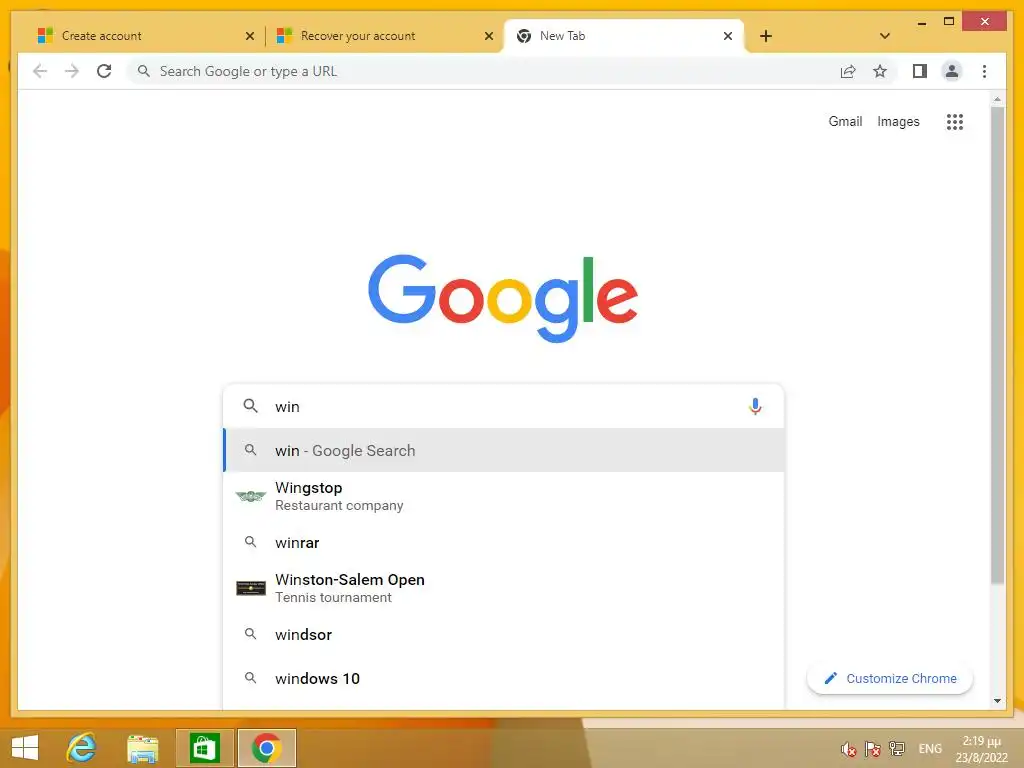Viewport: 1024px width, 768px height.
Task: Click the network tray icon
Action: (897, 748)
